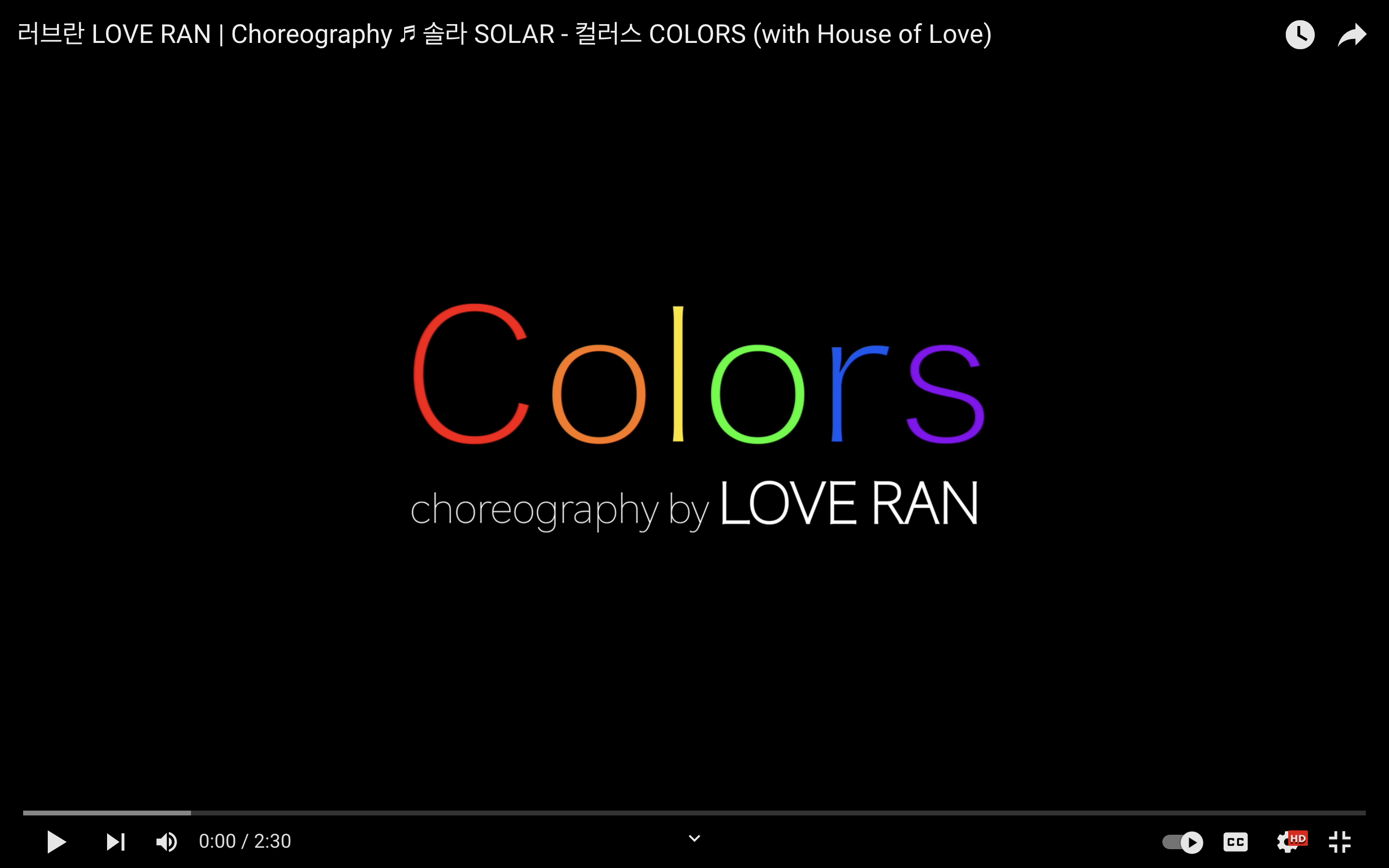The image size is (1389, 868).
Task: Turn on closed captions
Action: pos(1235,842)
